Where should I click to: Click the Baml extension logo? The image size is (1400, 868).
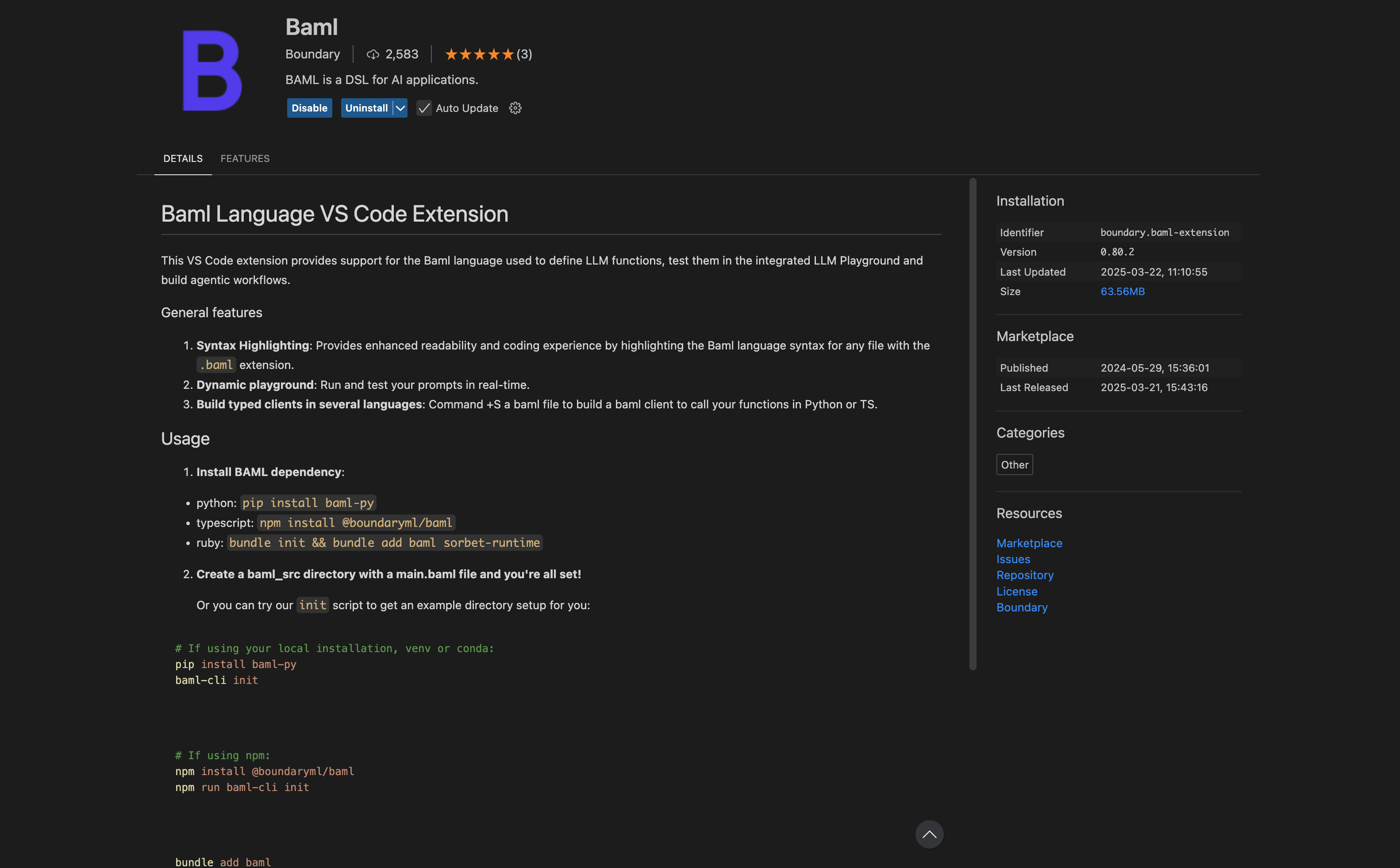[x=212, y=70]
